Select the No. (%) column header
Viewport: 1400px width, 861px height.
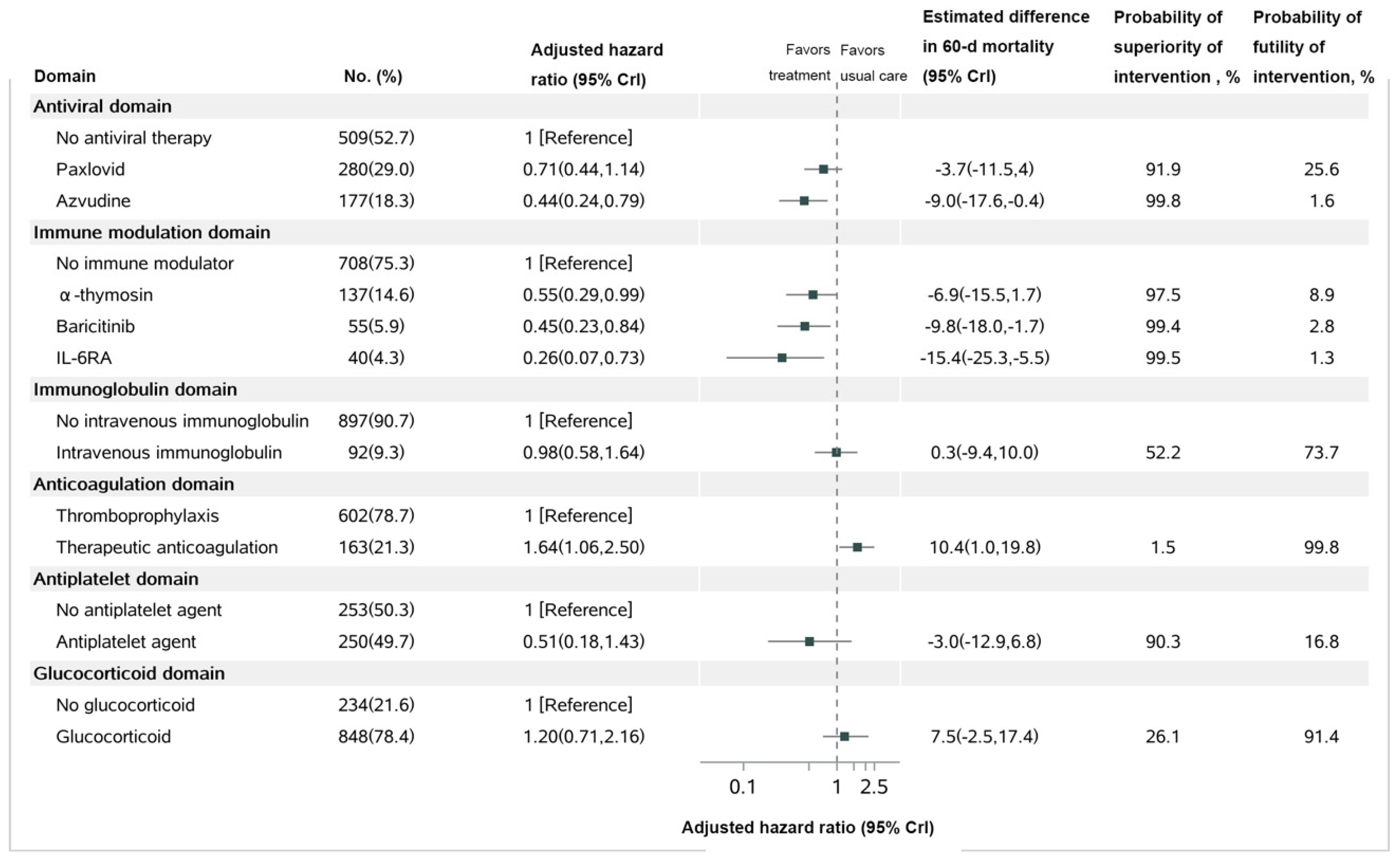coord(373,76)
